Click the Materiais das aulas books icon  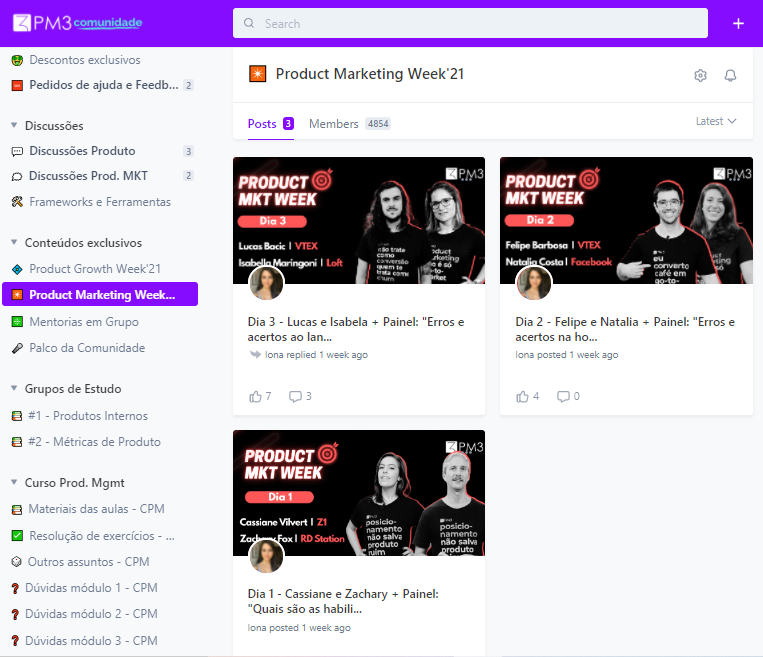(x=17, y=510)
